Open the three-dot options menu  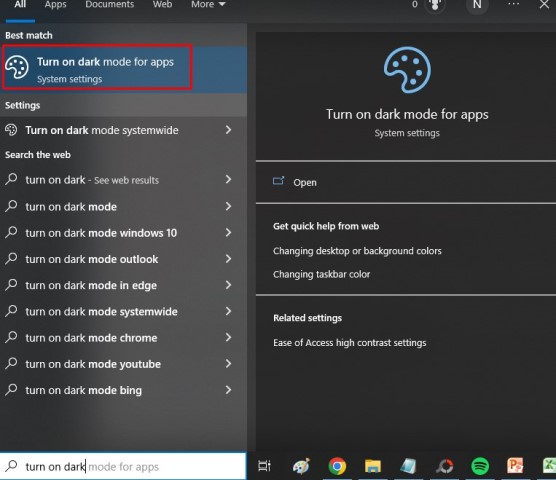(x=513, y=4)
